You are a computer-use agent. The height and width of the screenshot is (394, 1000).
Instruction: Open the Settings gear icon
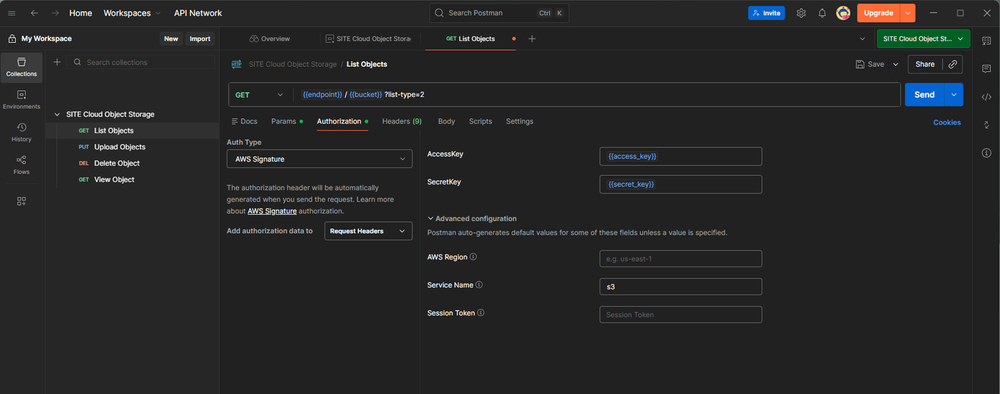click(801, 13)
